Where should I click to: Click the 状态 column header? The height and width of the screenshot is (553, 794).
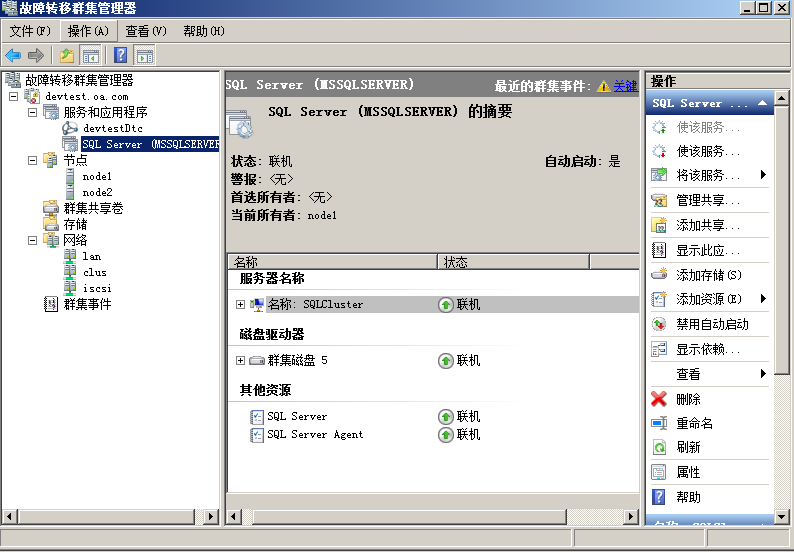tap(513, 262)
